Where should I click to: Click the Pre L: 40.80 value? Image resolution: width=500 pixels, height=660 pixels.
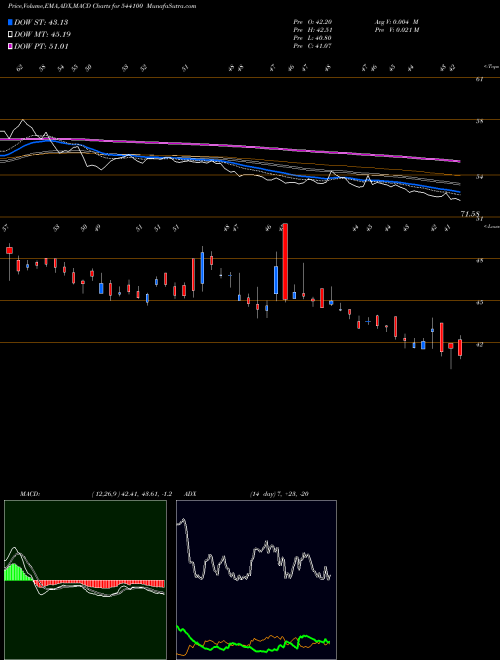click(313, 38)
